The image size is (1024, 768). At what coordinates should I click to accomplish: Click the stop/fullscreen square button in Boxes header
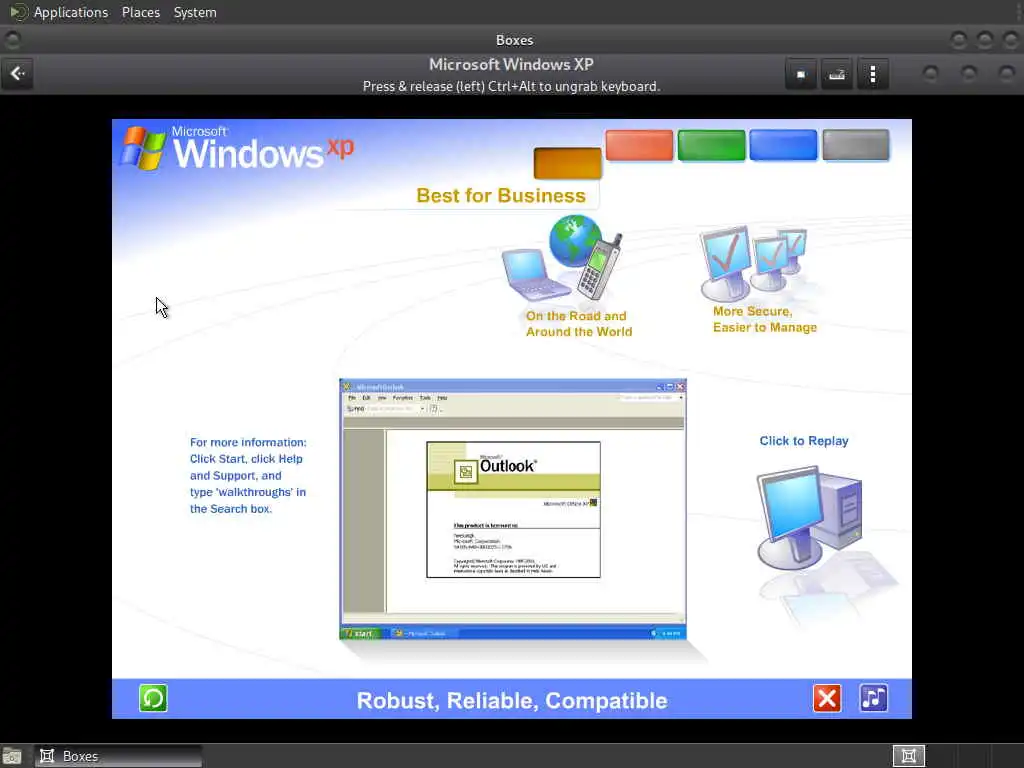tap(801, 74)
